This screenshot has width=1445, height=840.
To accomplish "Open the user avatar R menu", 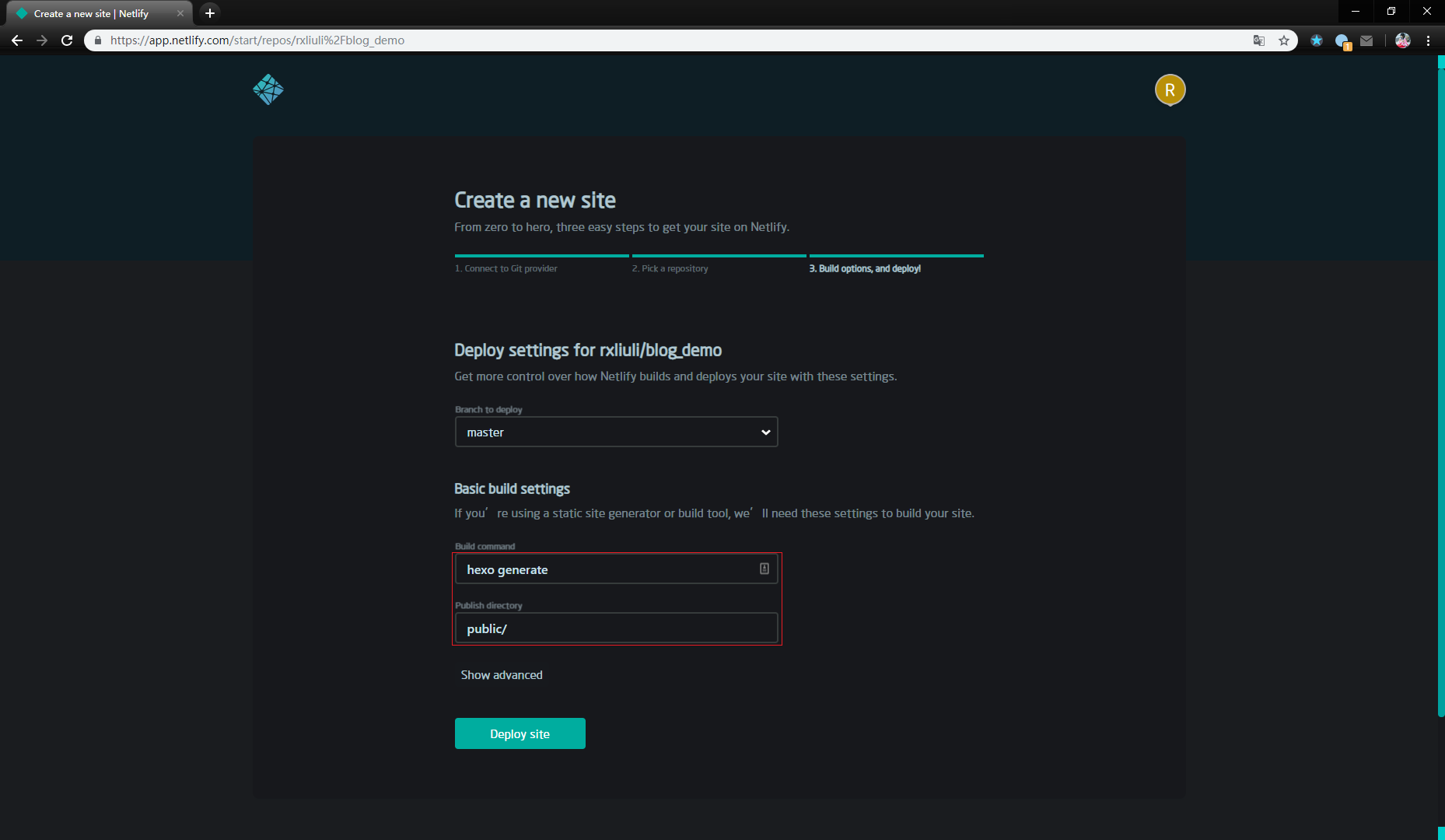I will tap(1170, 90).
